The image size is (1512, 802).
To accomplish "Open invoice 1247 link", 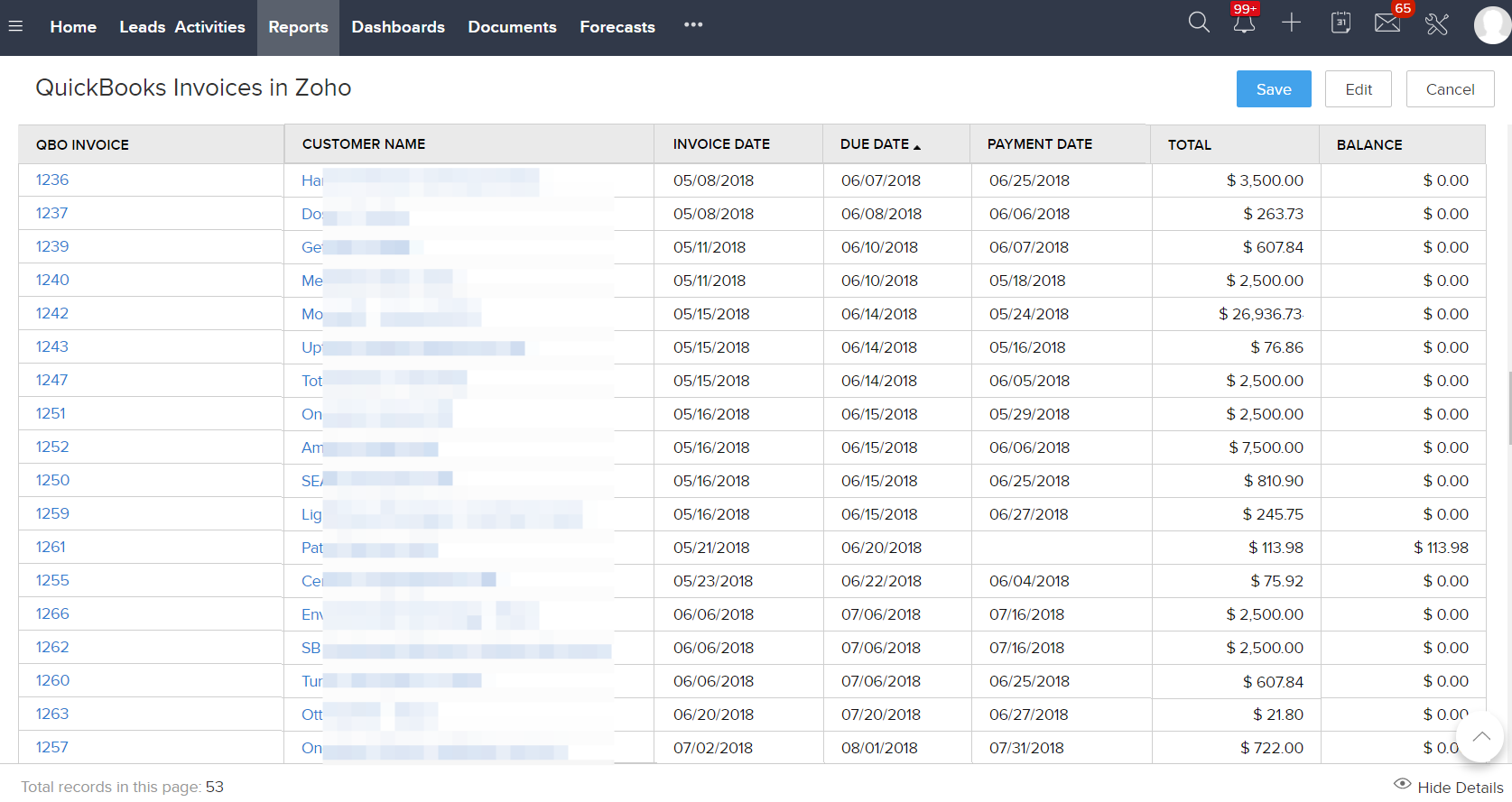I will (x=51, y=380).
